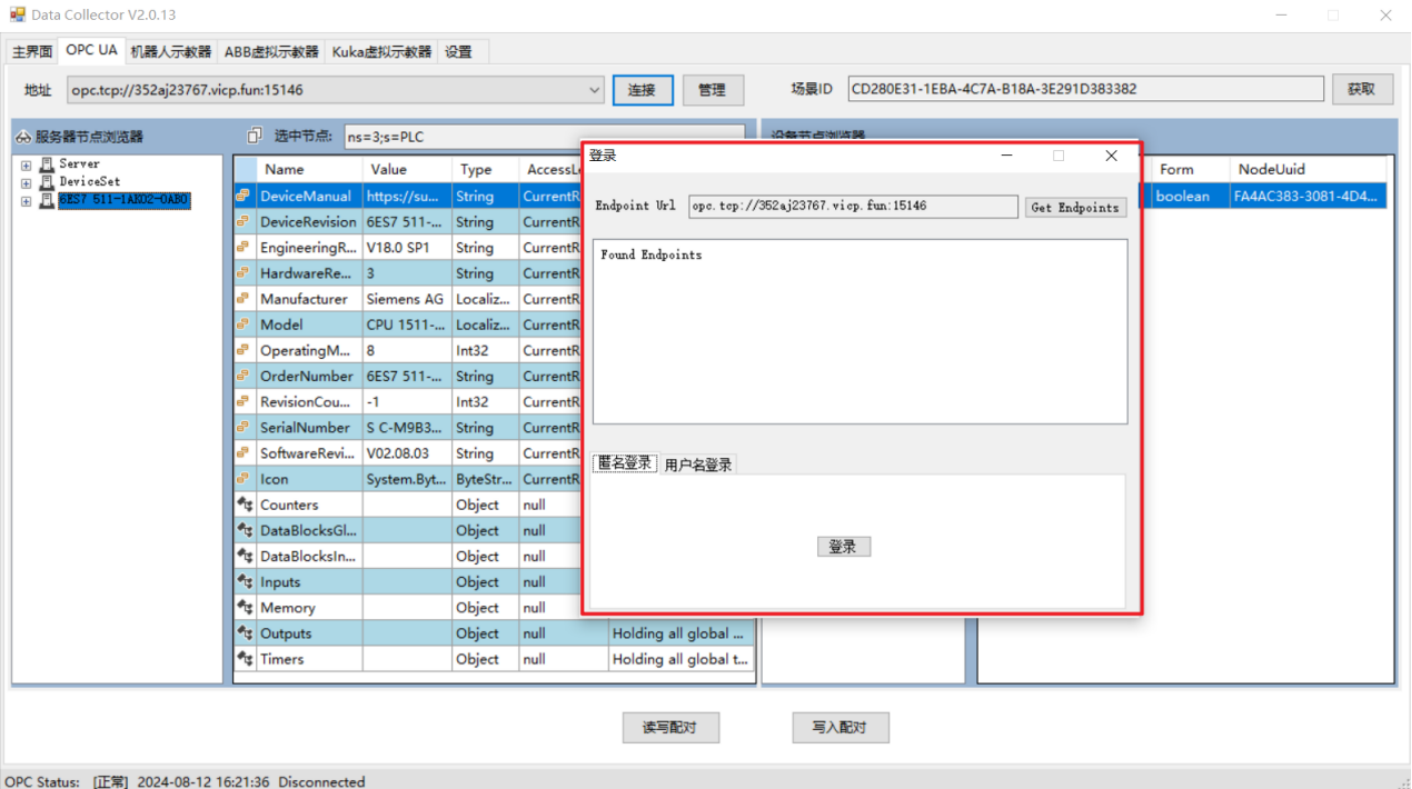Viewport: 1412px width, 789px height.
Task: Click the 读写配对 button
Action: tap(670, 727)
